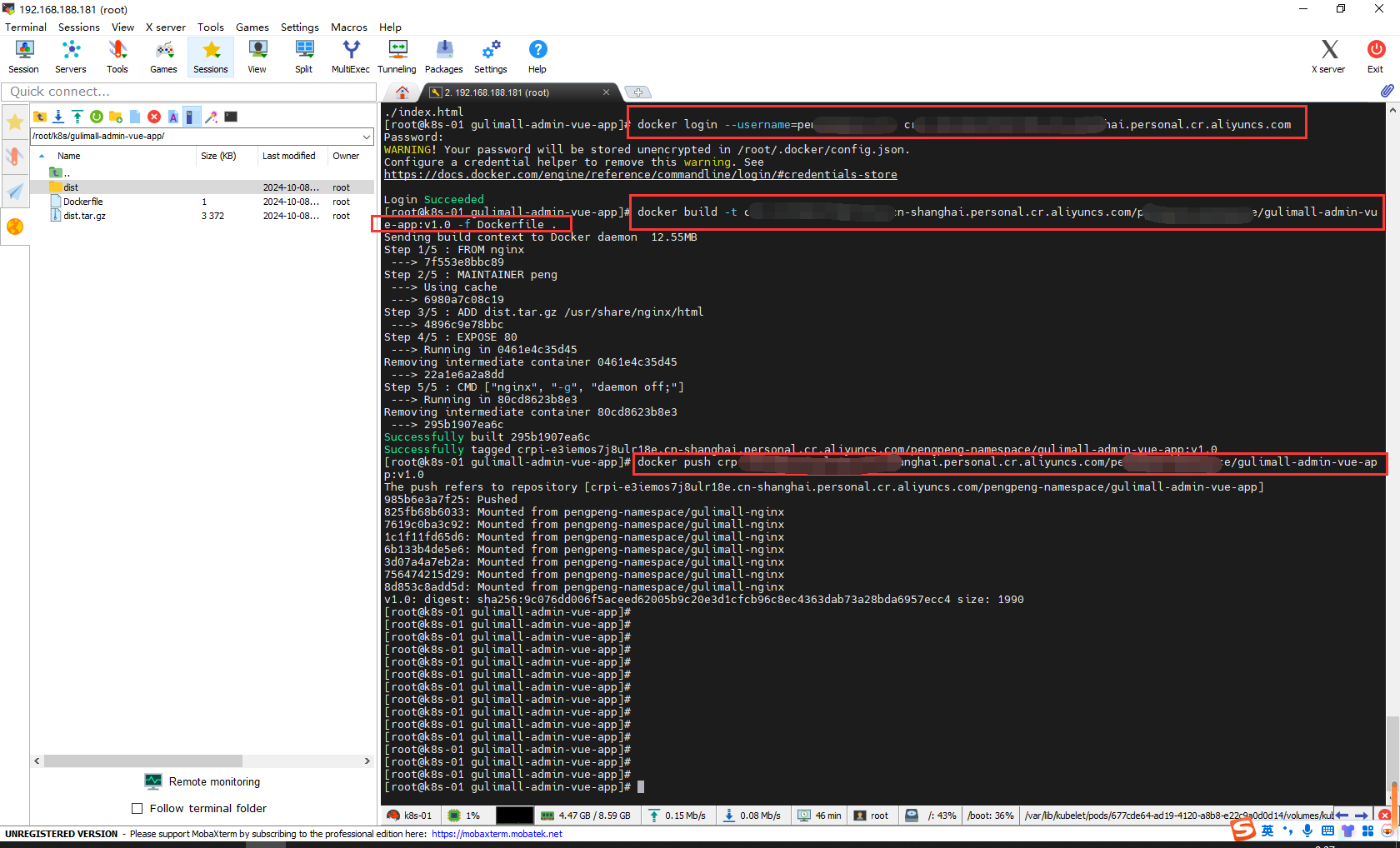
Task: Click the Quick connect input field
Action: click(x=189, y=92)
